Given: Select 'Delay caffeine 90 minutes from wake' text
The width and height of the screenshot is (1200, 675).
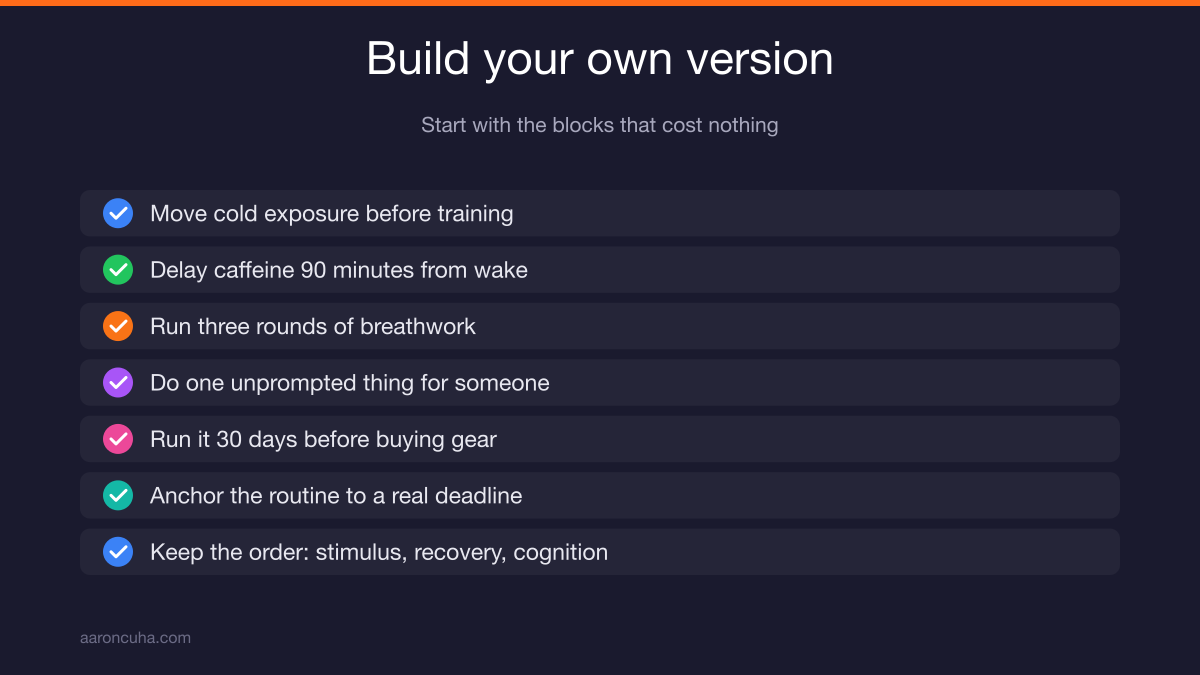Looking at the screenshot, I should tap(339, 270).
